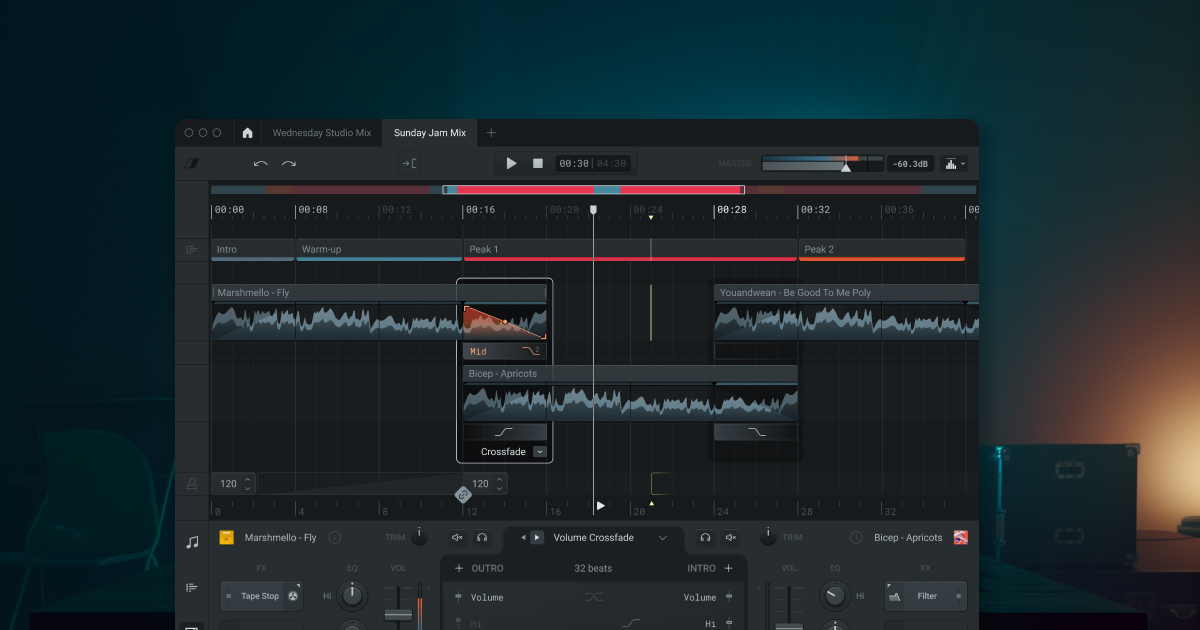Click the music note icon in the left sidebar
The image size is (1200, 630).
pos(192,543)
